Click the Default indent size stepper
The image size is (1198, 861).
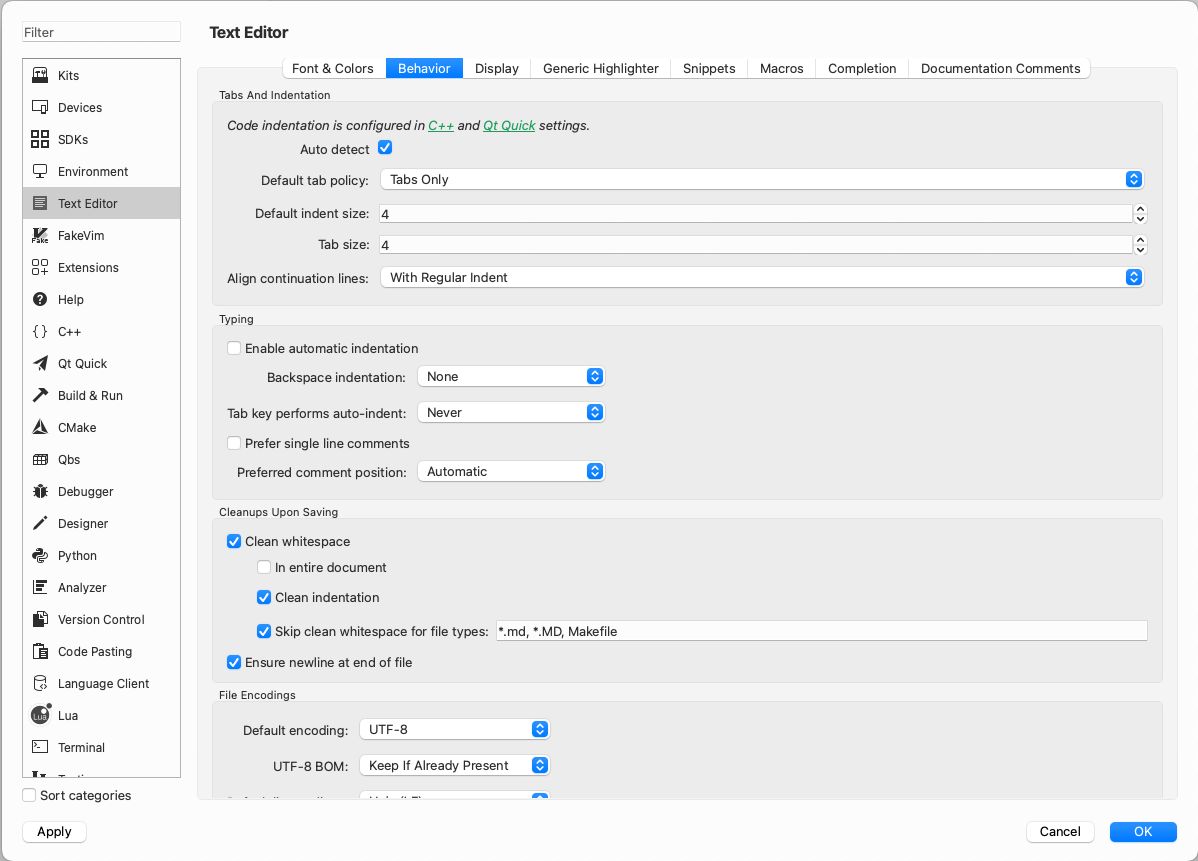(1140, 214)
